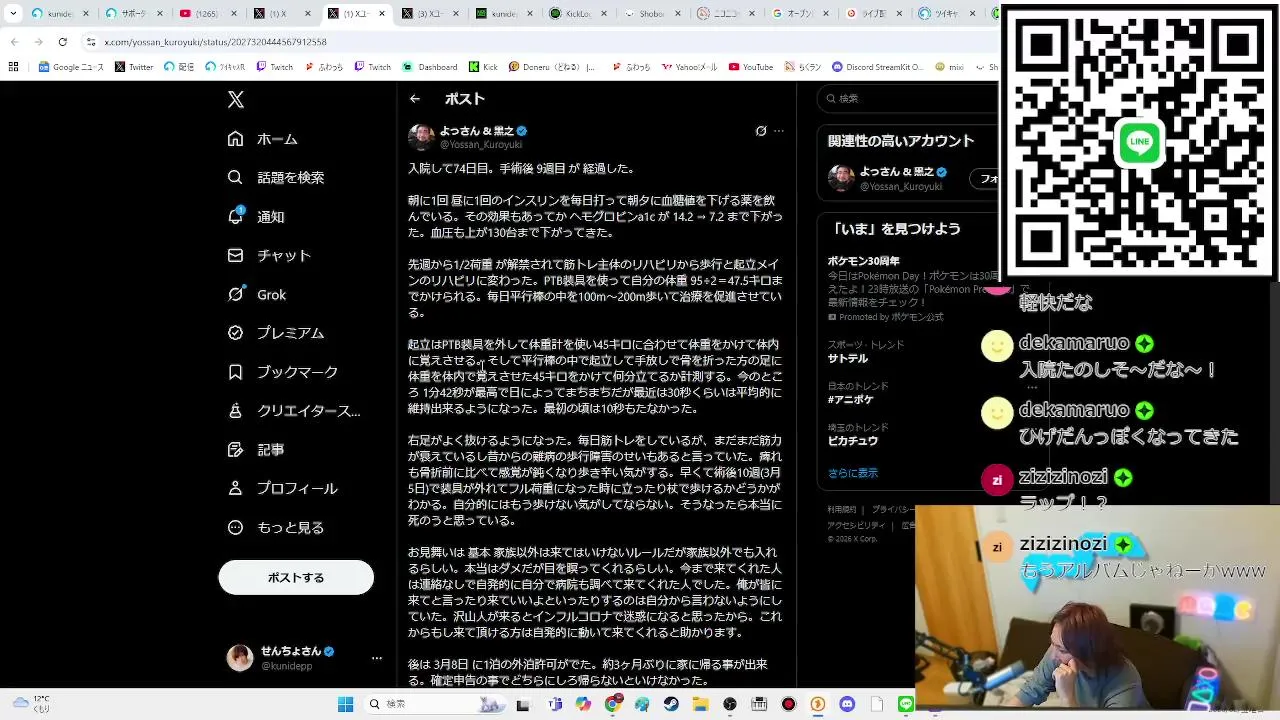Close the active X post tab

pyautogui.click(x=381, y=14)
